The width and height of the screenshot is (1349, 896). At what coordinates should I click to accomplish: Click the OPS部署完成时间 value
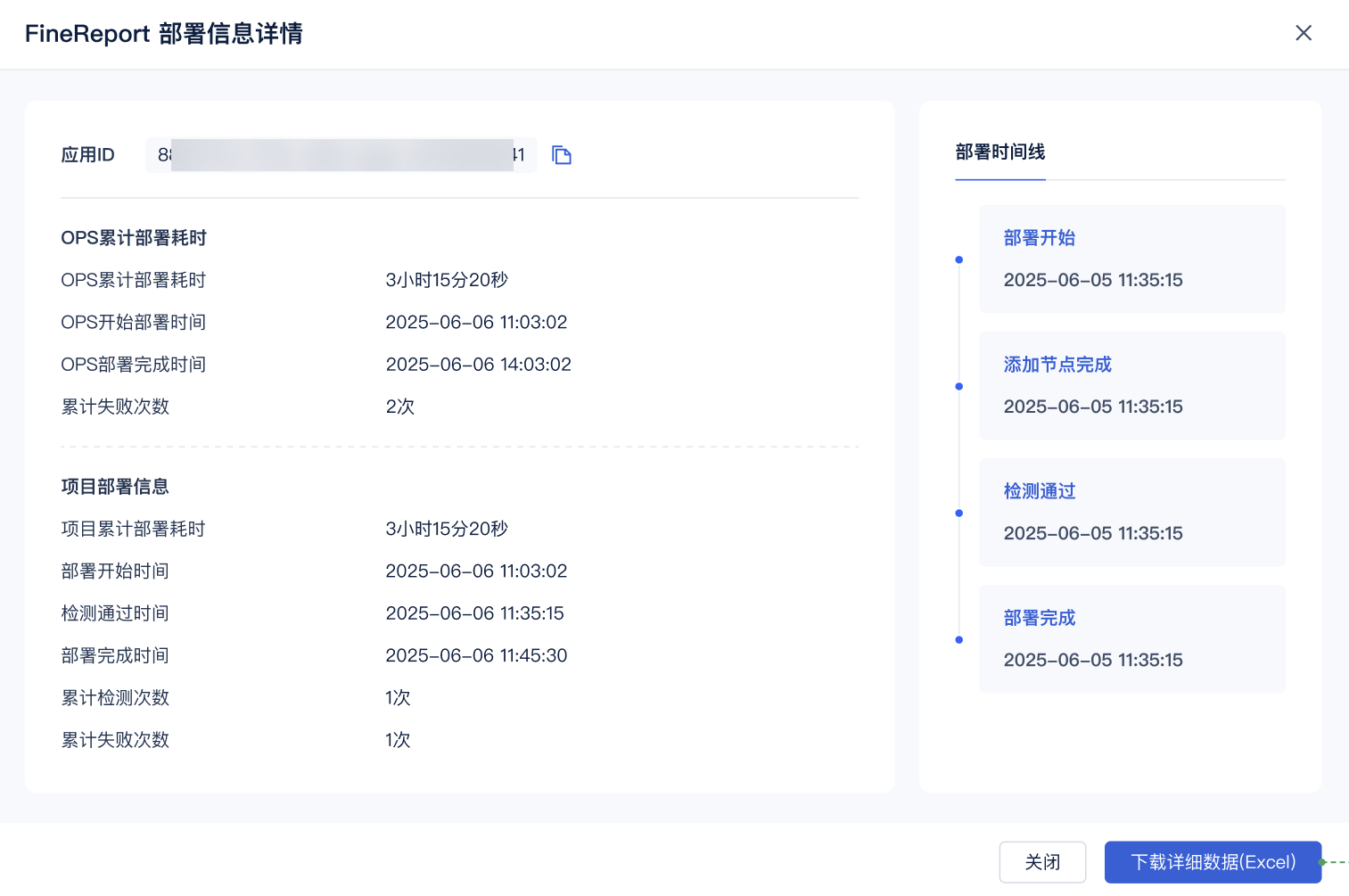478,365
